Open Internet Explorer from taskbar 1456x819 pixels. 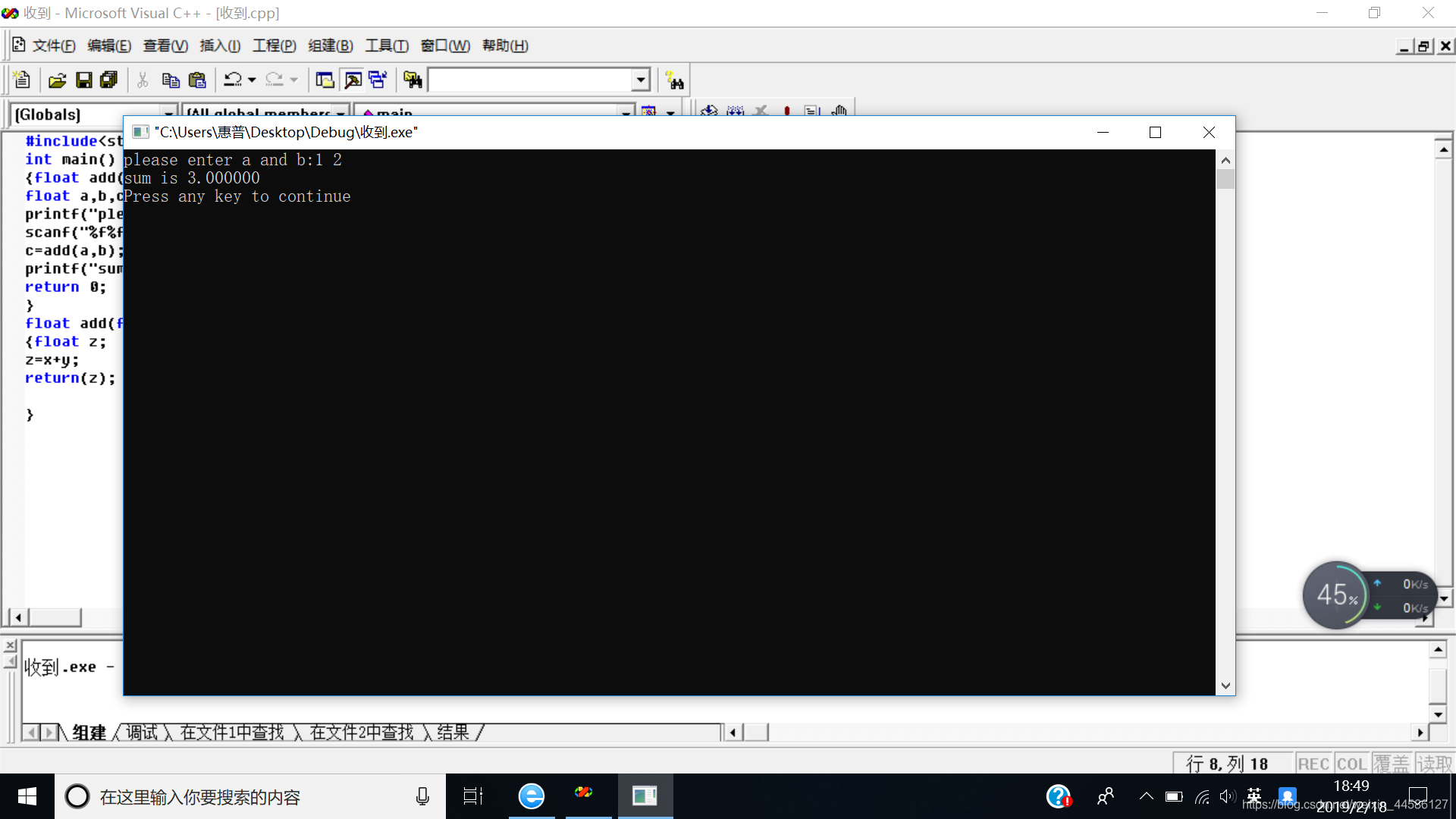(x=532, y=796)
